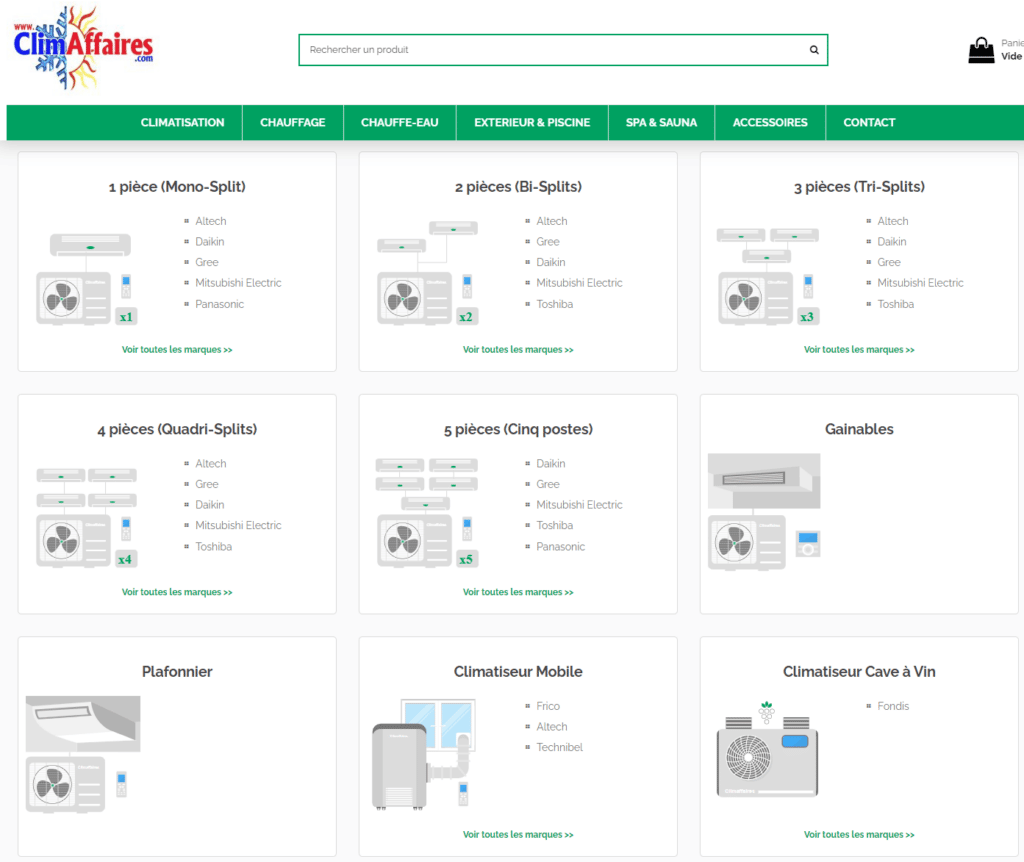This screenshot has height=862, width=1024.
Task: Select Fondis under Climatiseur Cave à Vin
Action: pos(893,706)
